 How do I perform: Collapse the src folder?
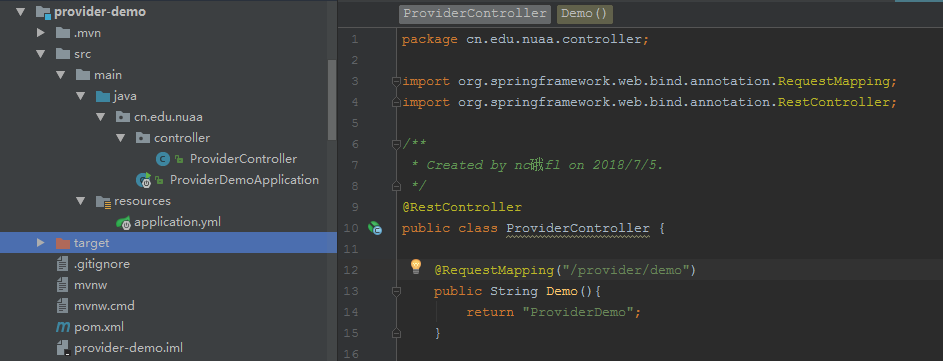[x=41, y=54]
